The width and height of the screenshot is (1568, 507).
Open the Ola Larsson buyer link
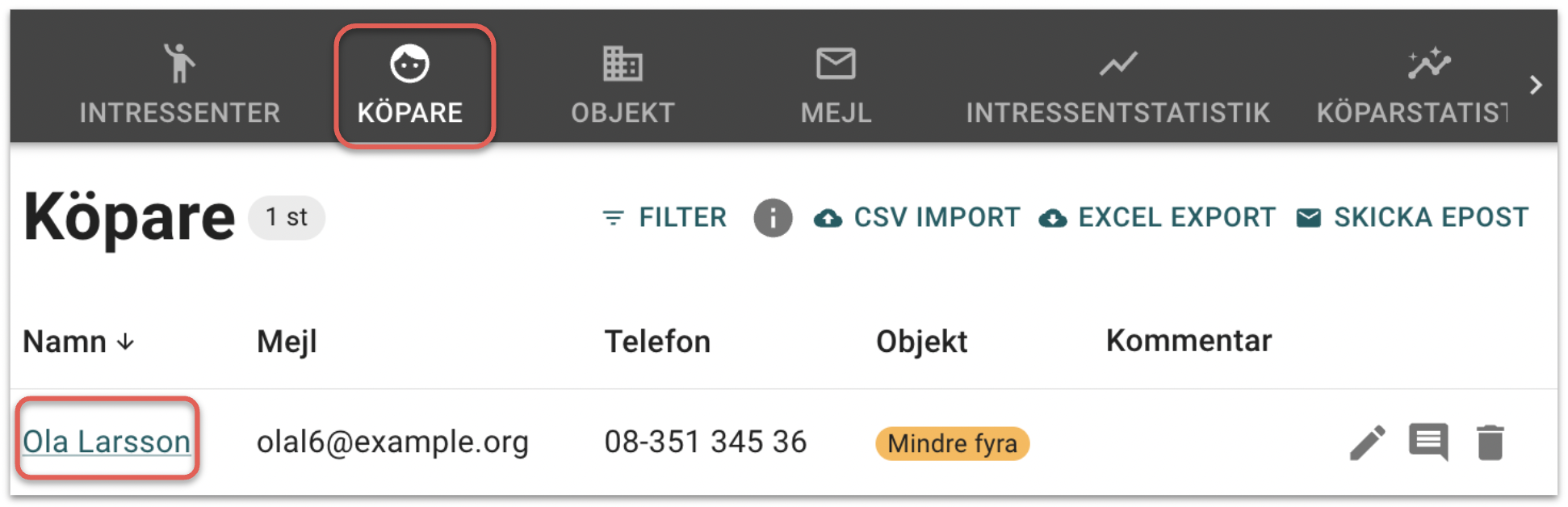[x=107, y=442]
